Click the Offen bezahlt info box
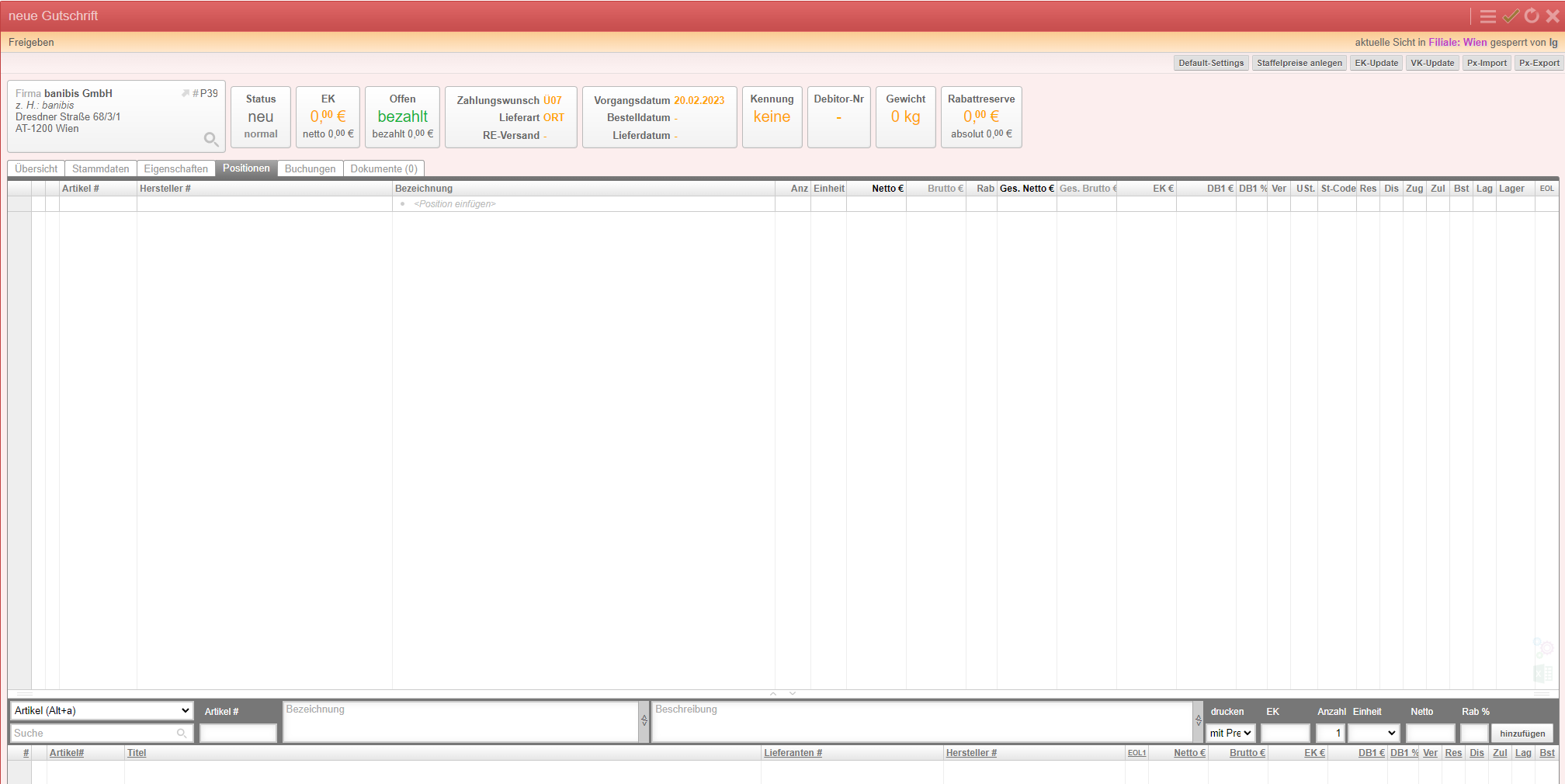The width and height of the screenshot is (1565, 784). [x=402, y=116]
